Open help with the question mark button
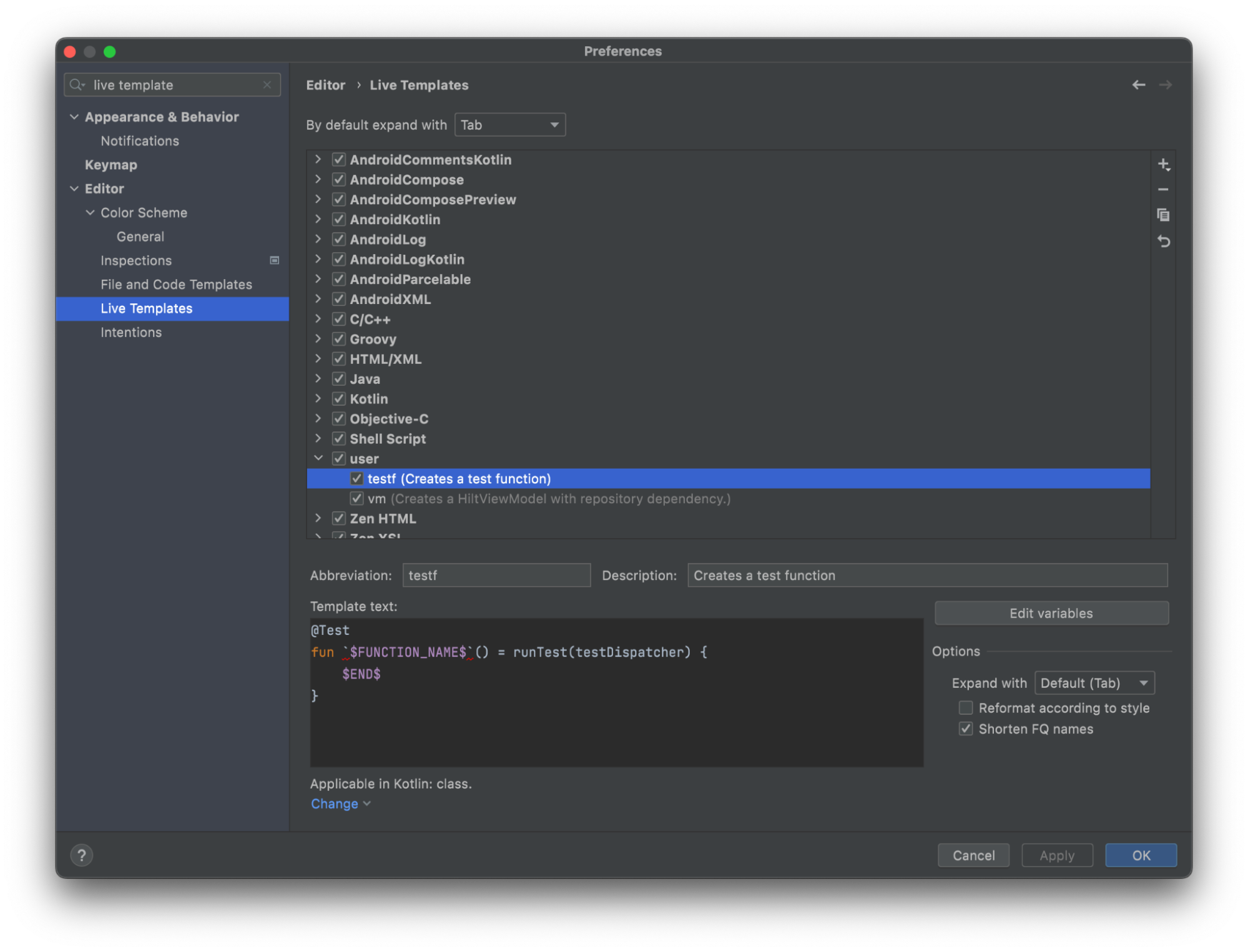The height and width of the screenshot is (952, 1248). coord(82,855)
